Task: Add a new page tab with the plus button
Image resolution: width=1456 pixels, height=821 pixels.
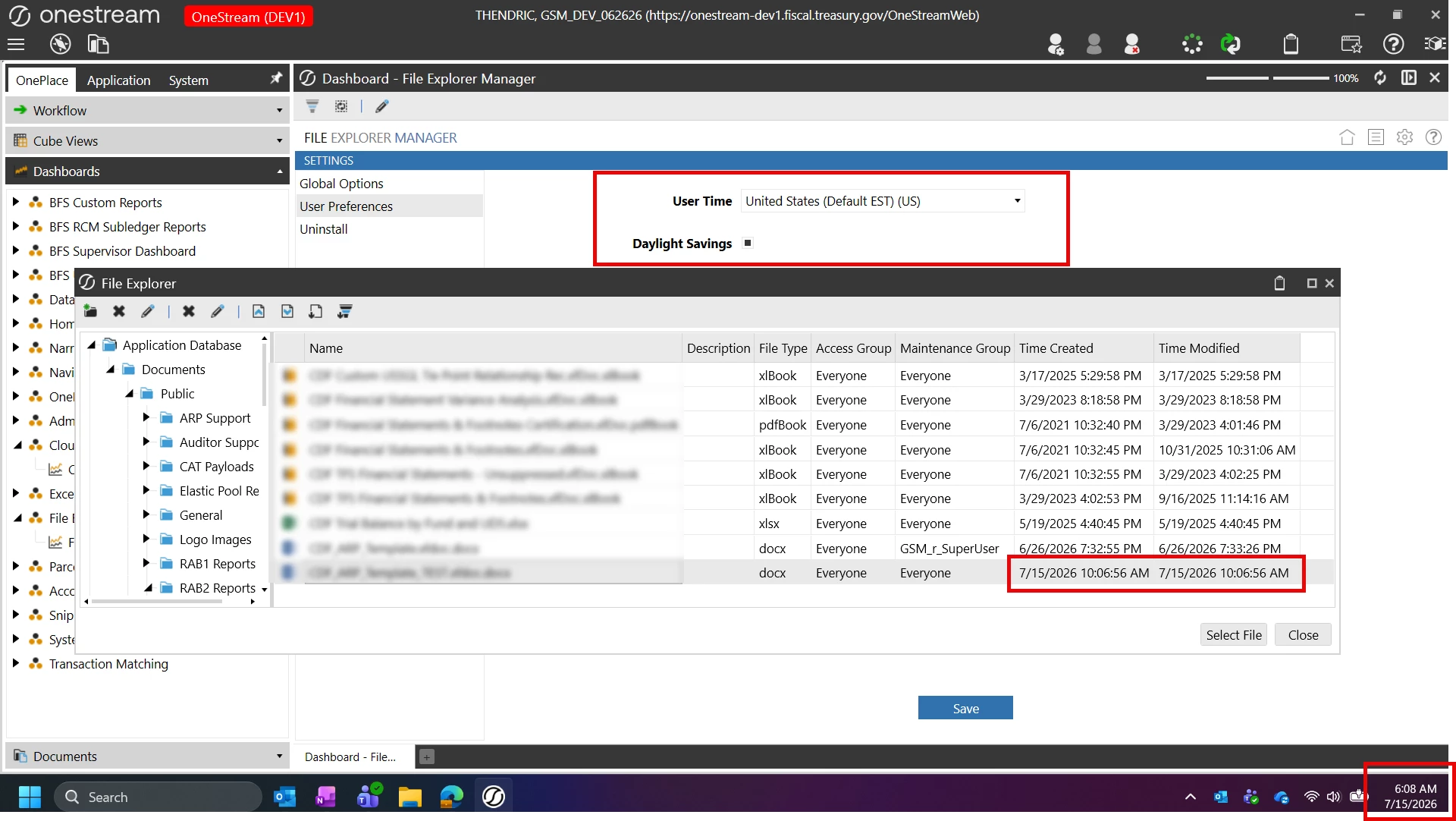Action: point(427,757)
